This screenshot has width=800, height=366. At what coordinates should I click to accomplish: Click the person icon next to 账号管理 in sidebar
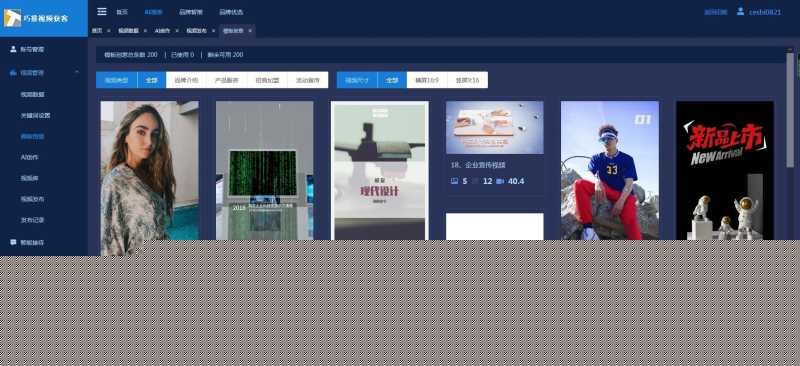point(13,50)
